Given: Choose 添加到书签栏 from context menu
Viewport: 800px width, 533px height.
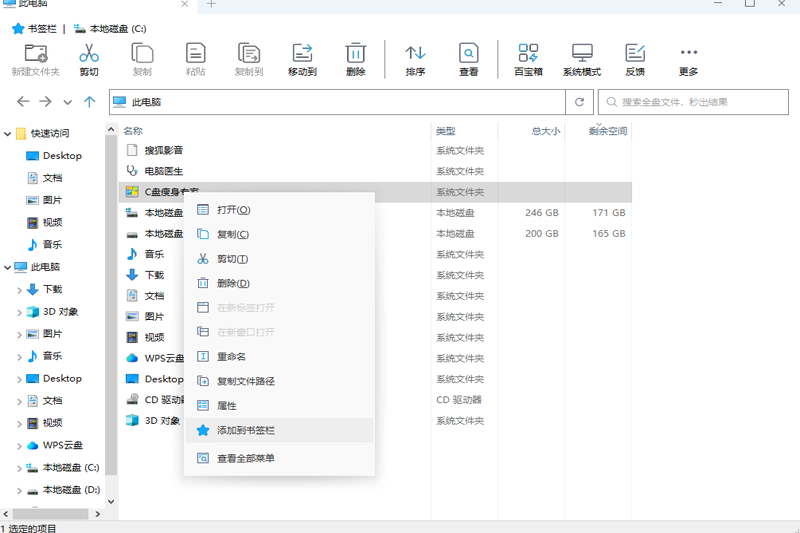Looking at the screenshot, I should point(246,430).
